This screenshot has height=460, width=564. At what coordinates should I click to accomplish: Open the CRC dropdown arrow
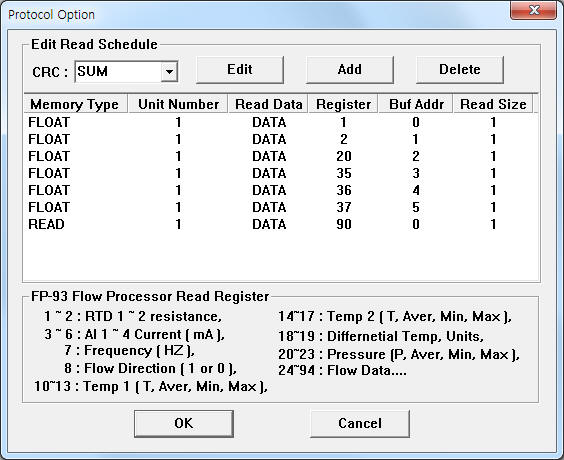pos(169,71)
